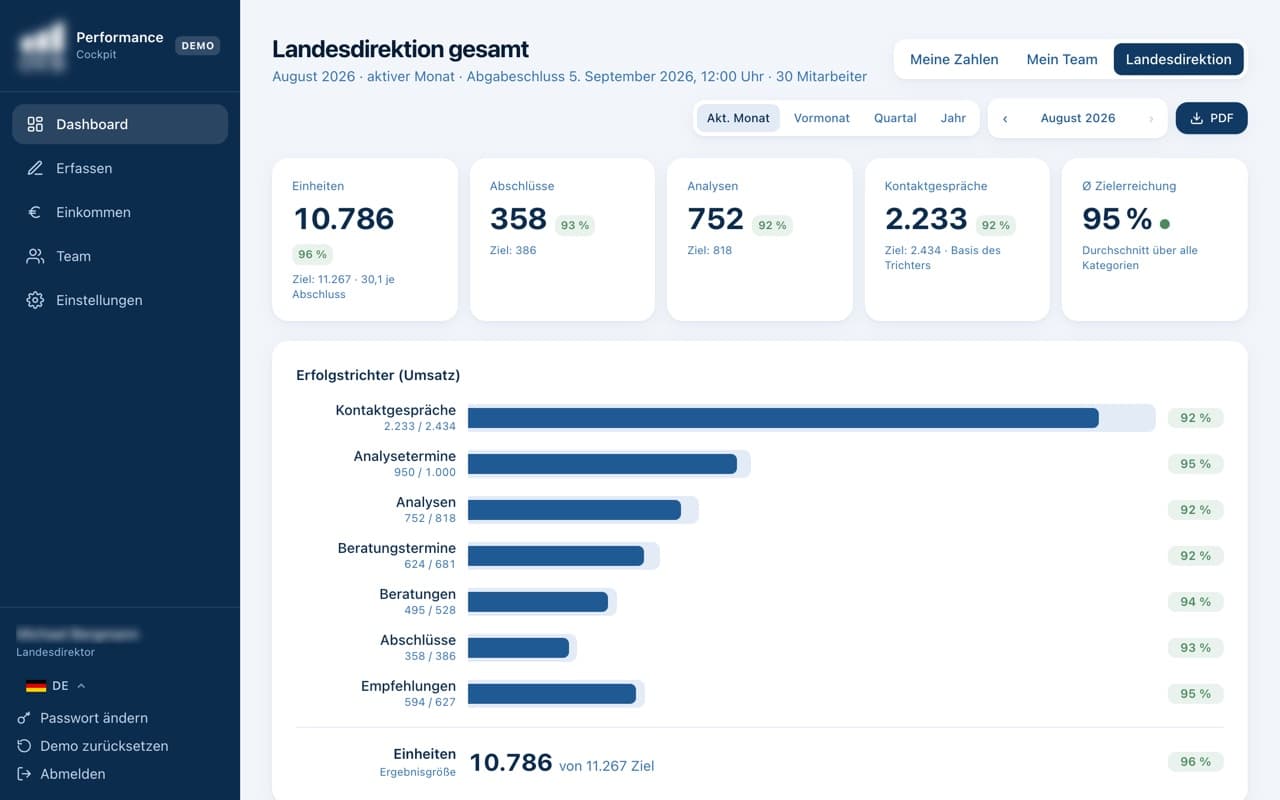Image resolution: width=1280 pixels, height=800 pixels.
Task: Click the logout icon beside Abmelden
Action: (24, 774)
